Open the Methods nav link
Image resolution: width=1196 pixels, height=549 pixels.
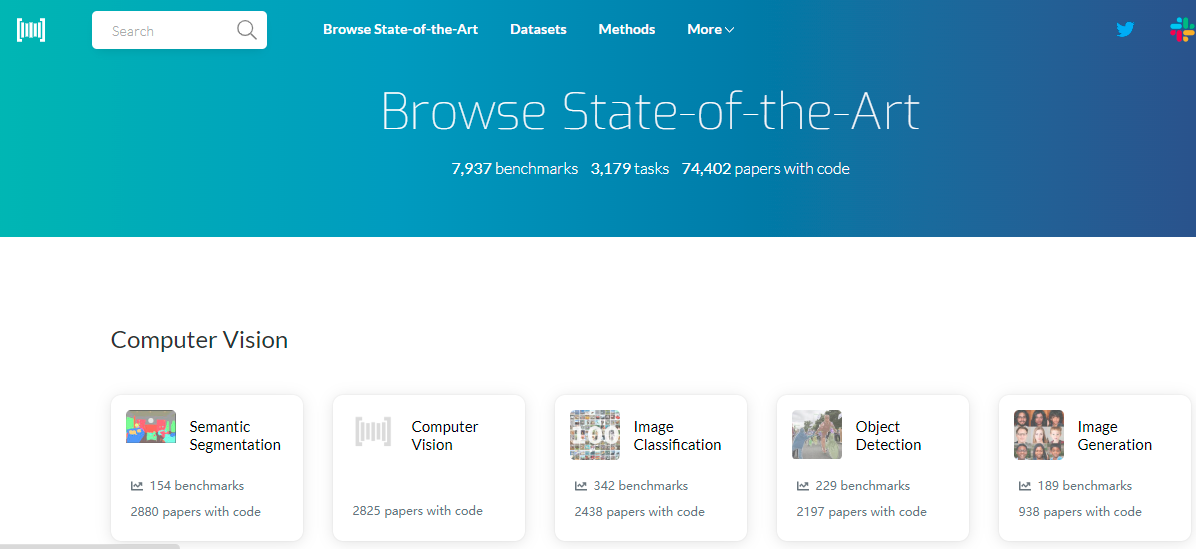click(x=627, y=30)
